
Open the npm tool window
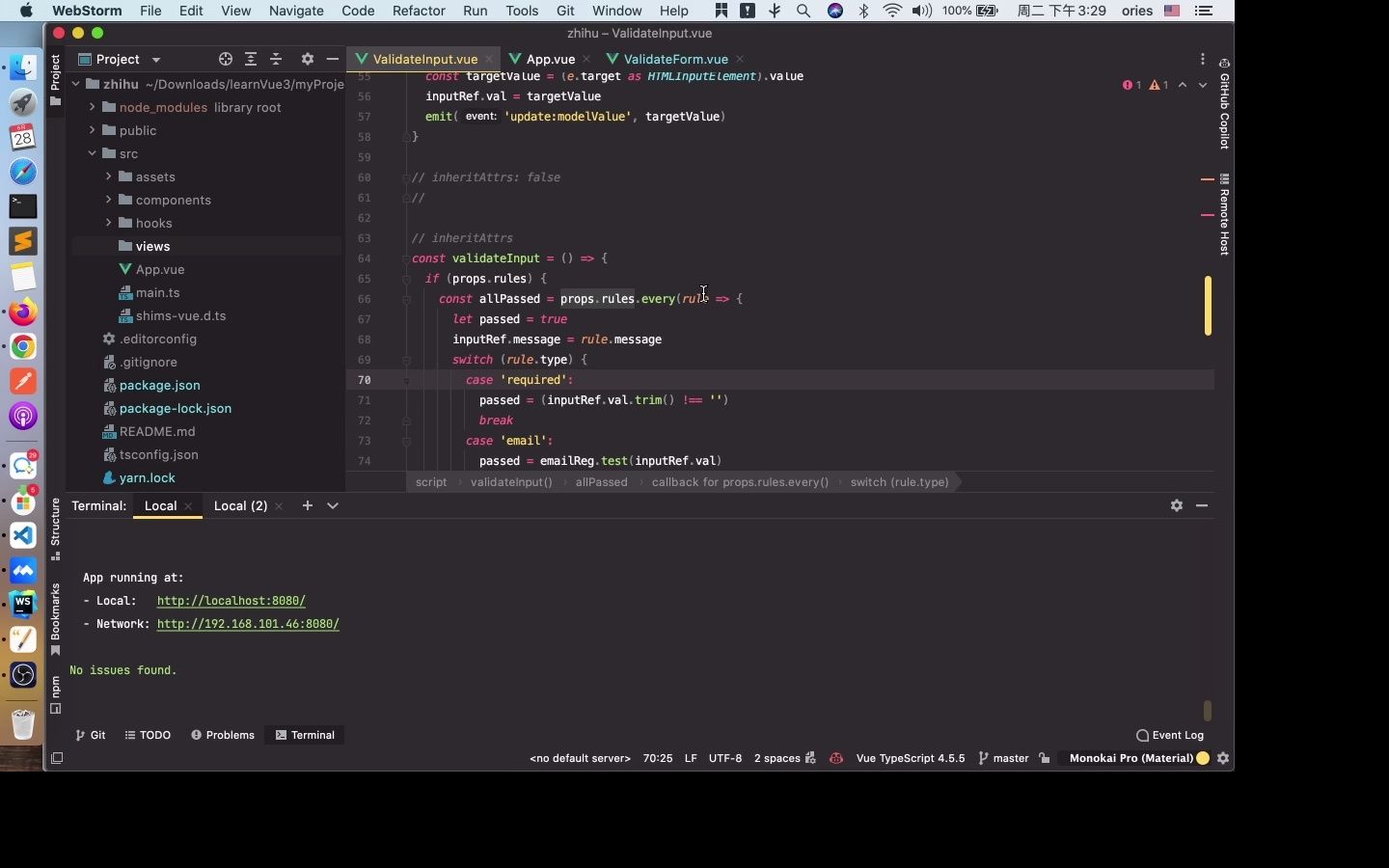[55, 694]
